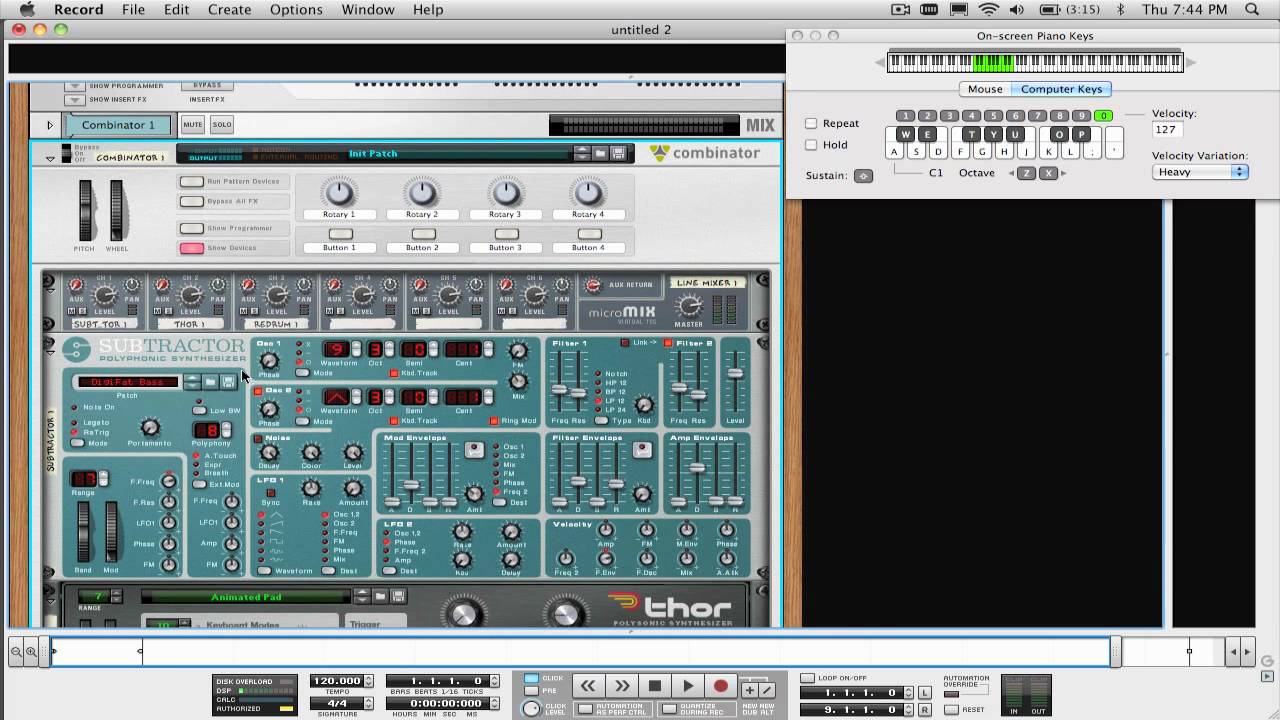Image resolution: width=1280 pixels, height=720 pixels.
Task: Click the Mod Envelope invert button
Action: point(474,450)
